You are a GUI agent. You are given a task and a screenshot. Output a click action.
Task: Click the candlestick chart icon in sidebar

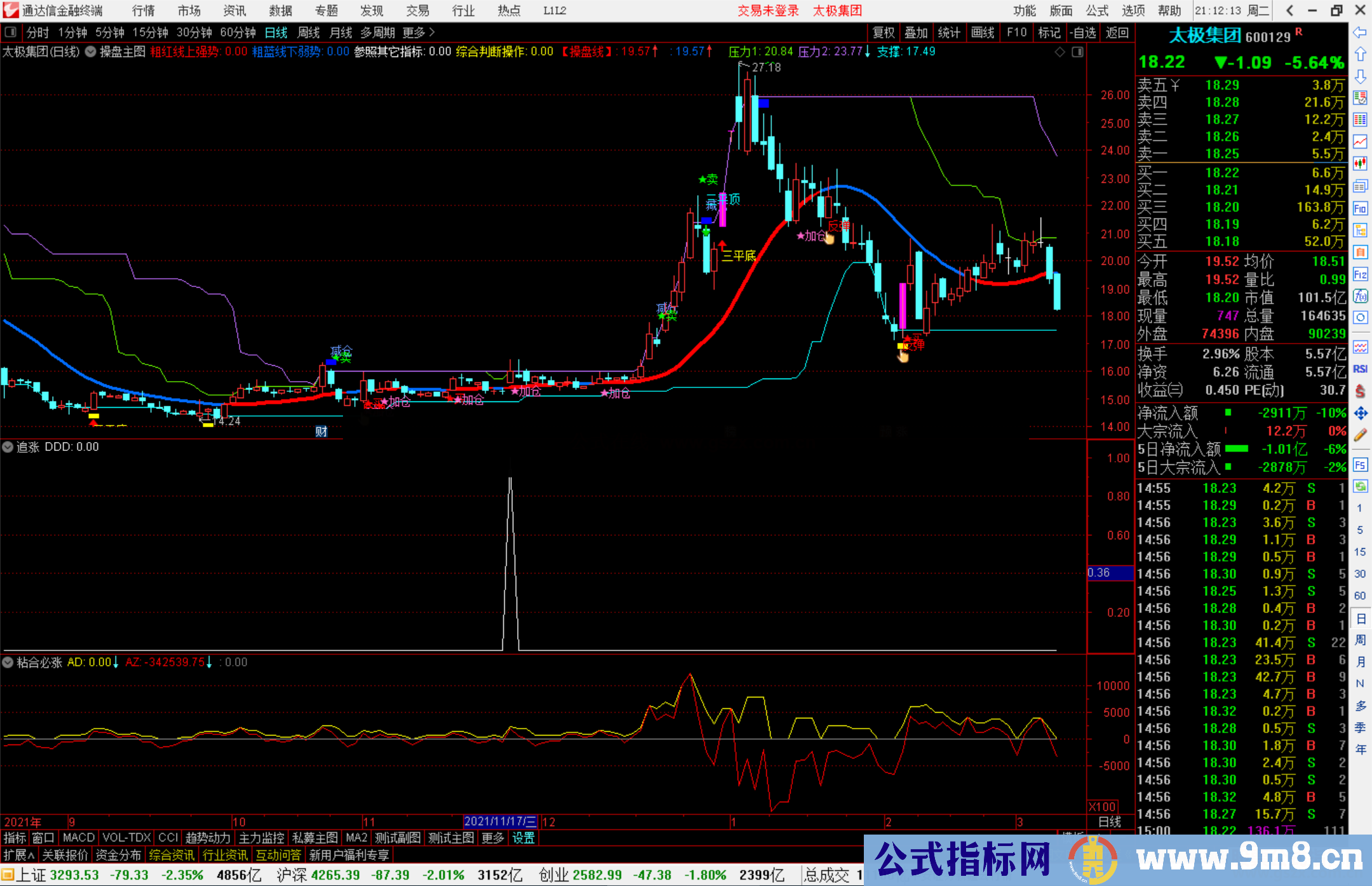click(x=1360, y=164)
